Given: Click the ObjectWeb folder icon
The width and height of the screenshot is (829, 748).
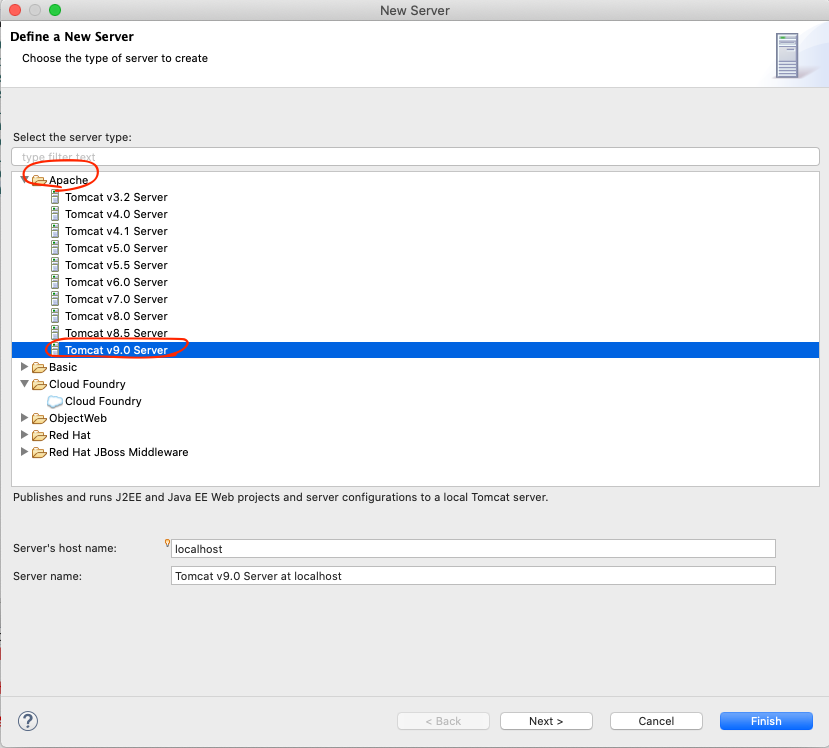Looking at the screenshot, I should point(39,419).
